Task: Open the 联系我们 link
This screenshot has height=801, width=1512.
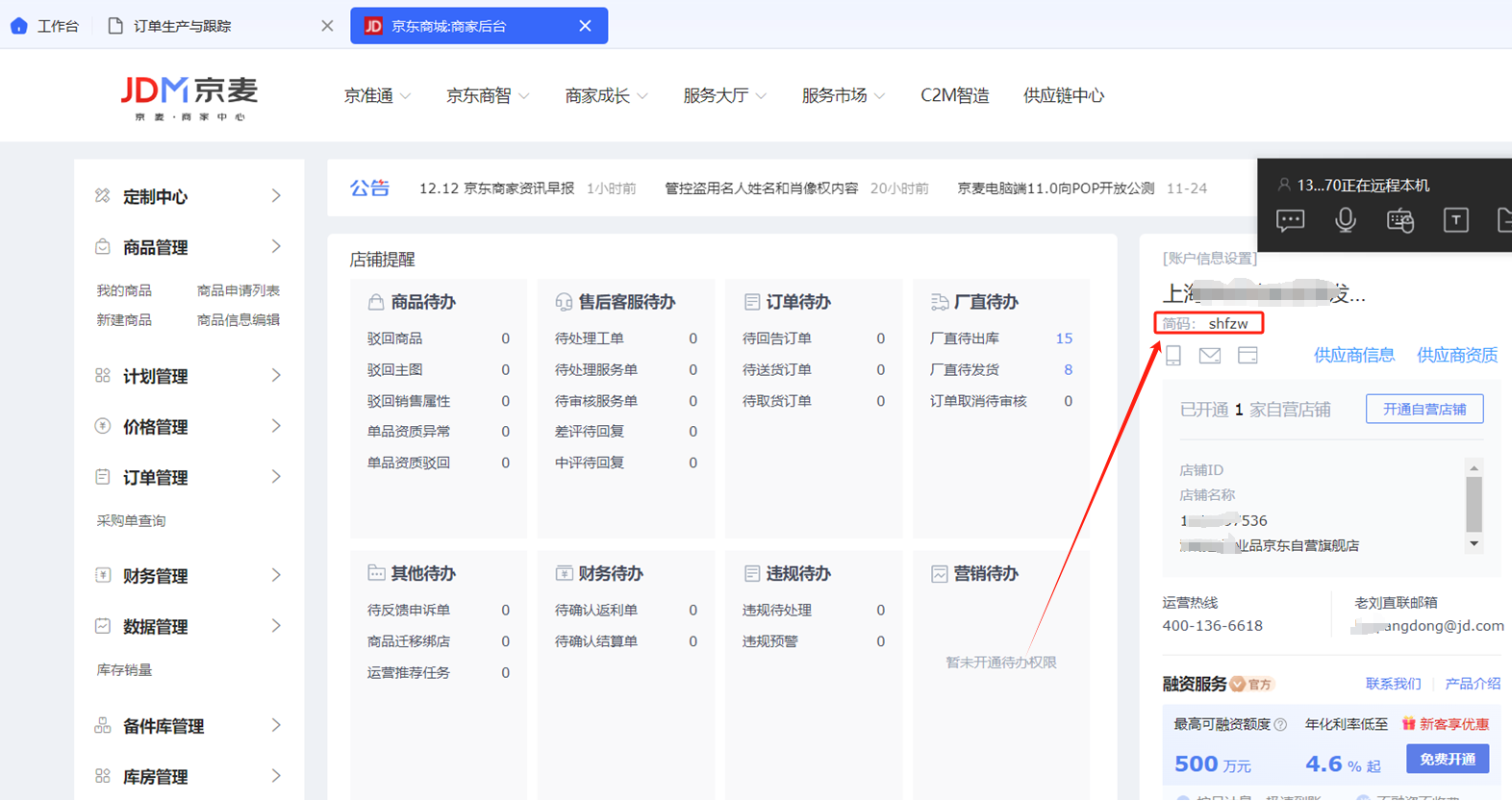Action: [x=1394, y=684]
